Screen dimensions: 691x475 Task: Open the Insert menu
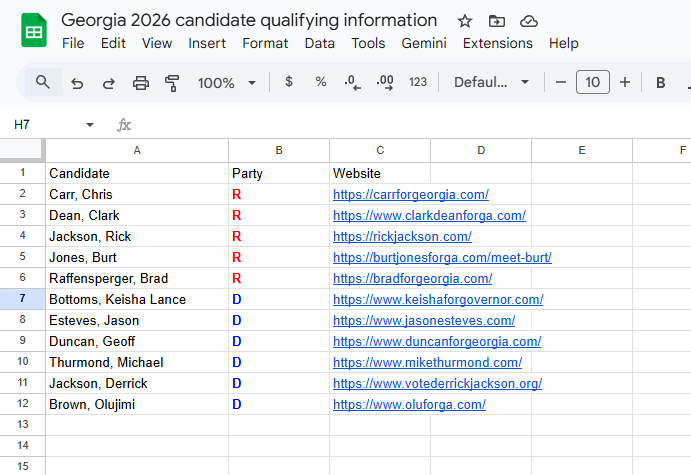pyautogui.click(x=207, y=43)
